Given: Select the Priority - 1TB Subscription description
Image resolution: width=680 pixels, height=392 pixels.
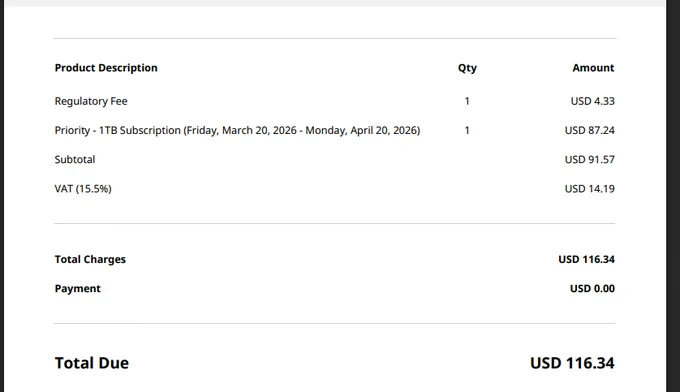Looking at the screenshot, I should tap(237, 131).
